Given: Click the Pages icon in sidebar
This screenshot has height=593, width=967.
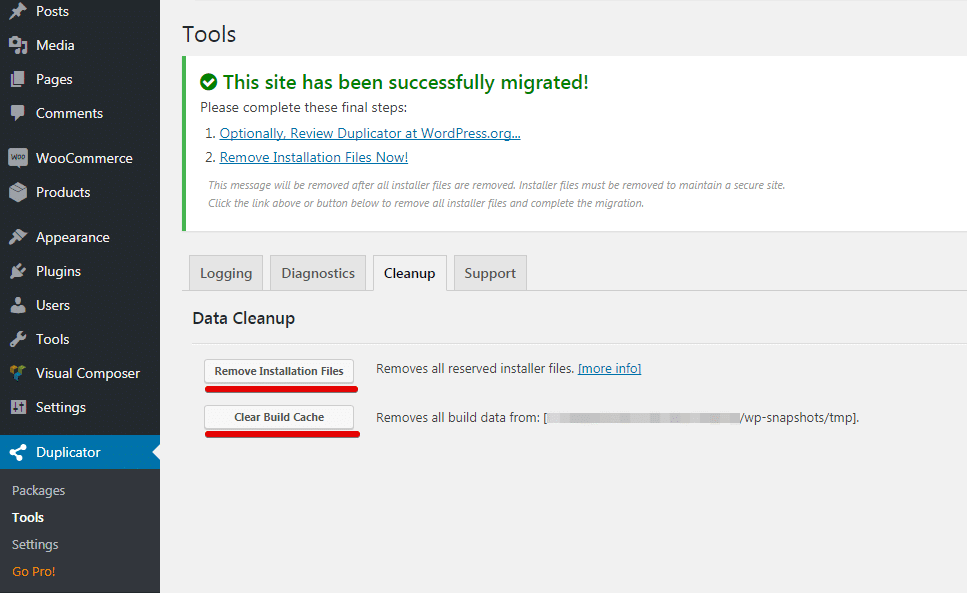Looking at the screenshot, I should pyautogui.click(x=18, y=79).
